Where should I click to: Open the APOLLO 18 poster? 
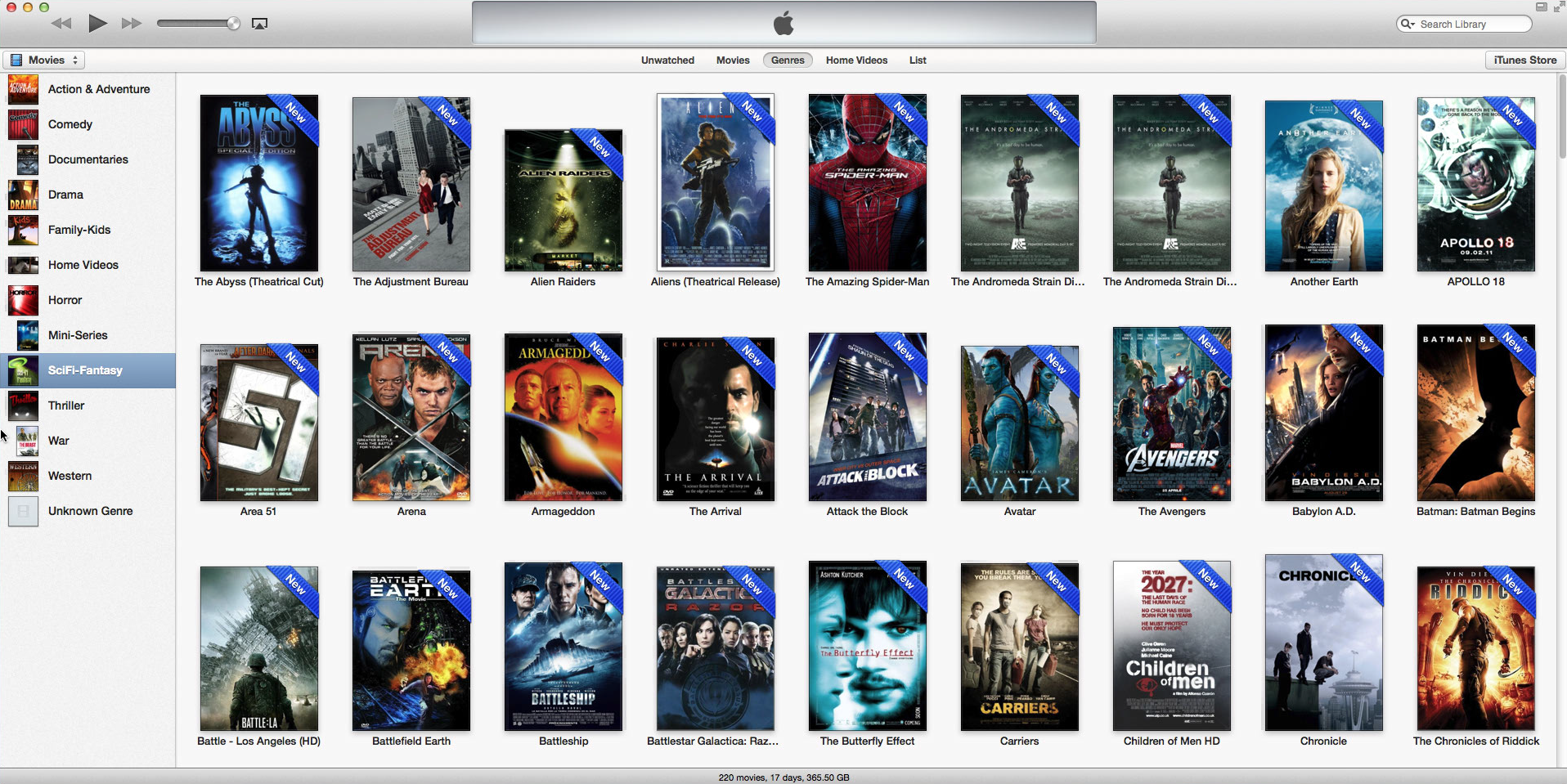tap(1476, 184)
